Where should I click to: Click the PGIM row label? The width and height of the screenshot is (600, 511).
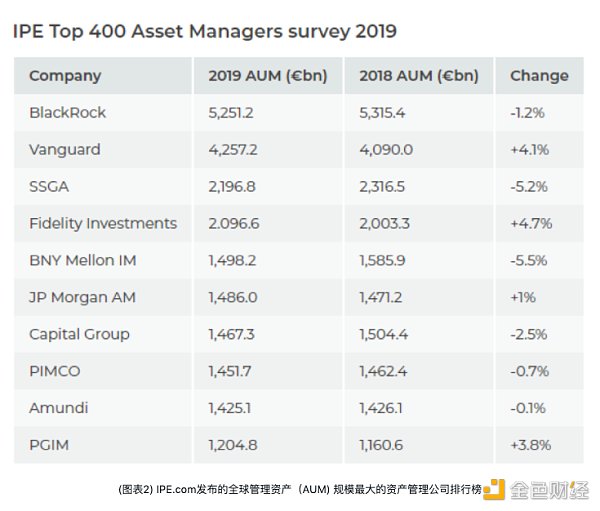coord(49,445)
